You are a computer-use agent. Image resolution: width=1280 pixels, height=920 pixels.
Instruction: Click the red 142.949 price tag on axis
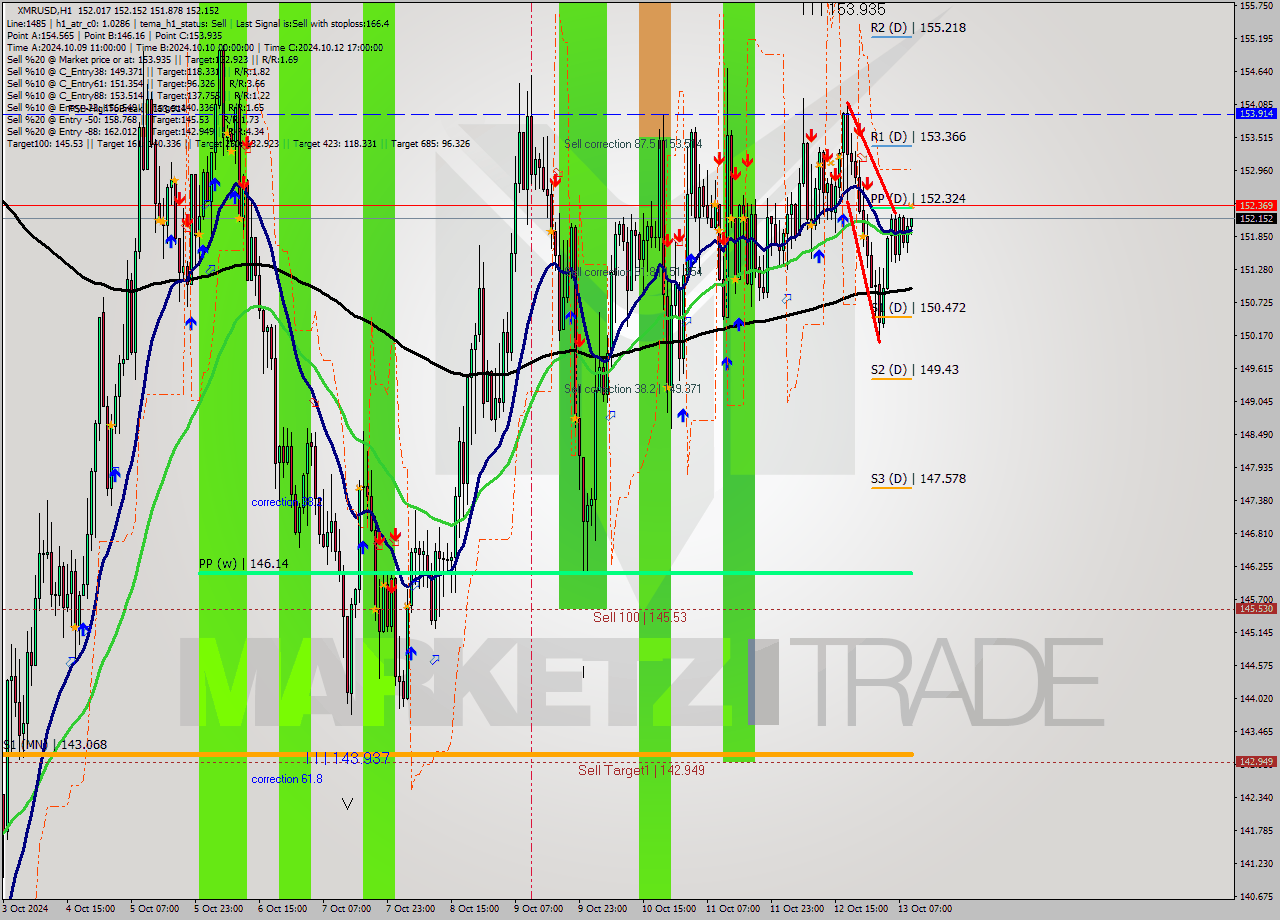pyautogui.click(x=1256, y=762)
